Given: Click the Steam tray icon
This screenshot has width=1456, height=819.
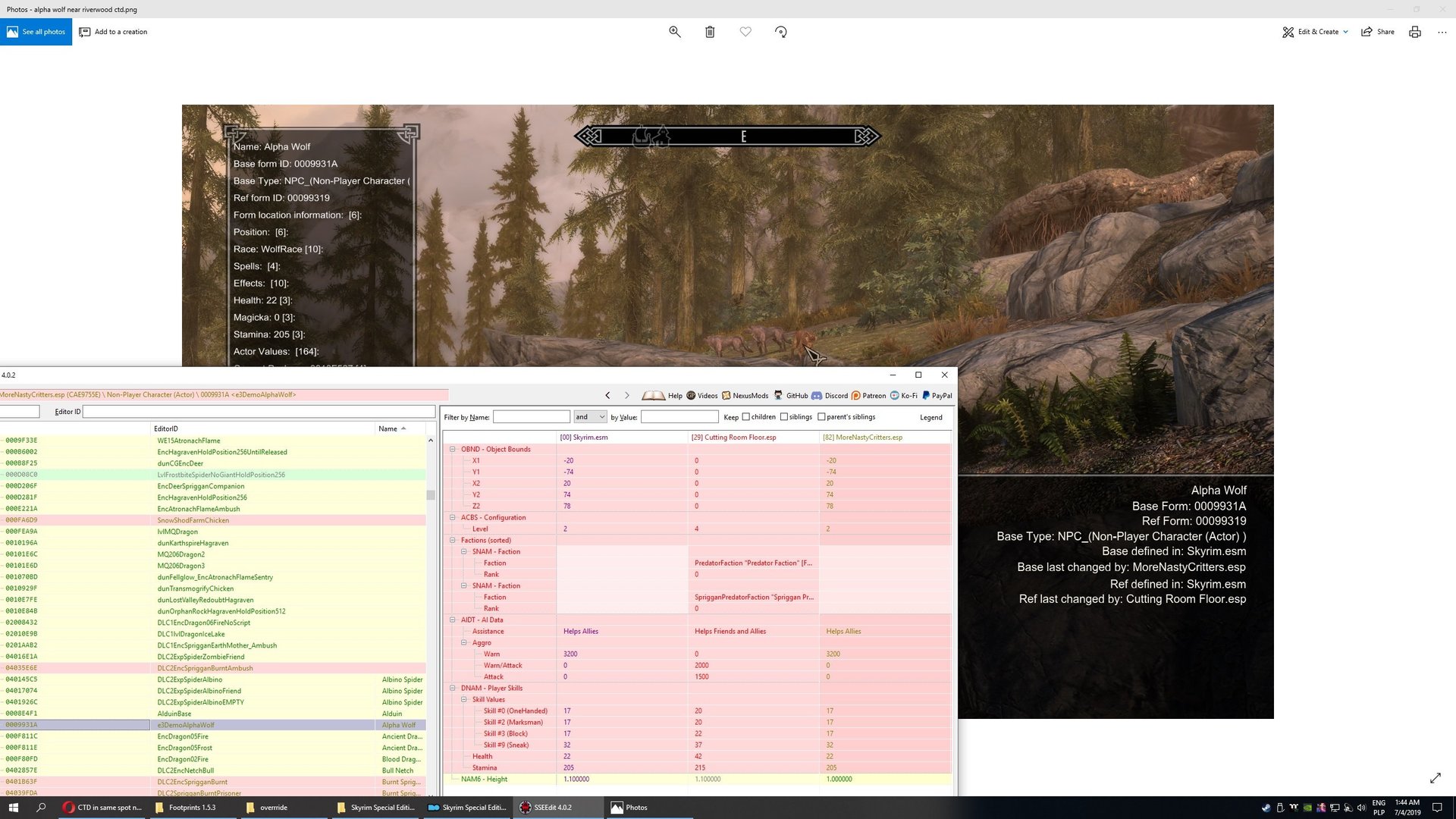Looking at the screenshot, I should [1266, 808].
